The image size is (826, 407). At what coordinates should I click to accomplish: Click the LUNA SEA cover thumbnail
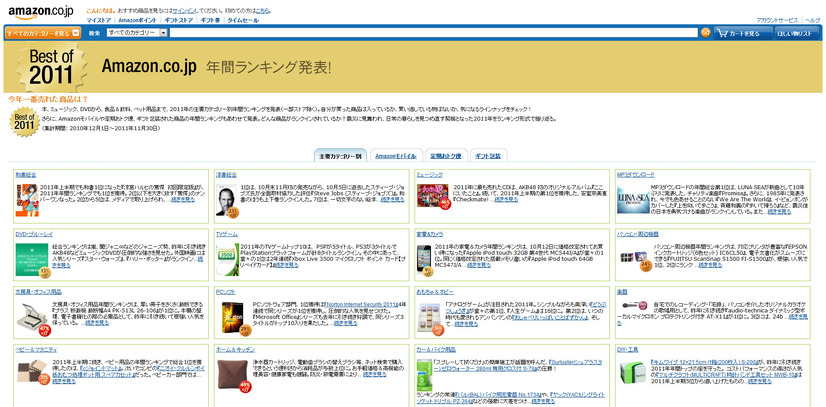(633, 200)
